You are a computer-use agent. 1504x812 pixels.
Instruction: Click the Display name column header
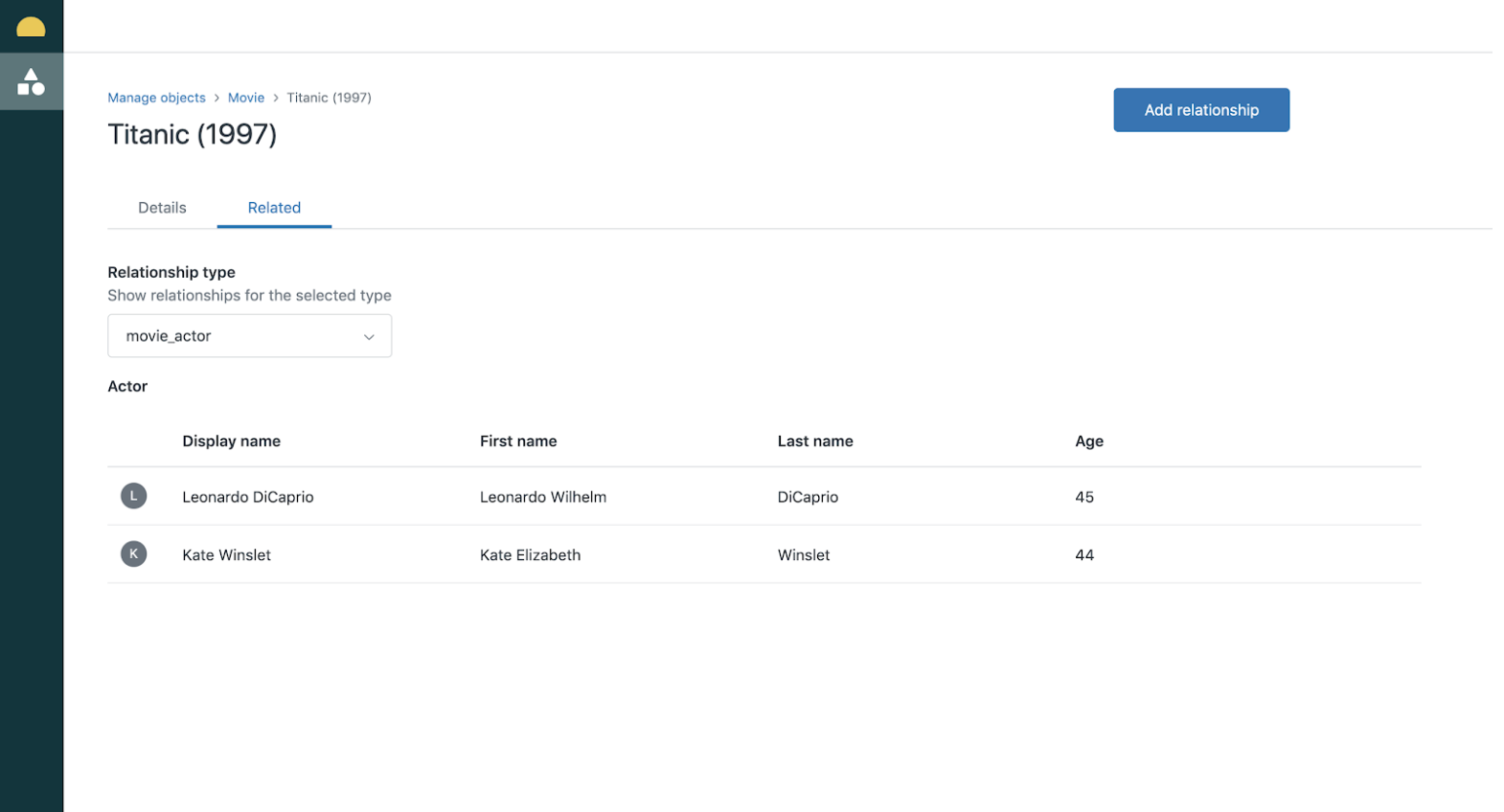click(x=232, y=441)
